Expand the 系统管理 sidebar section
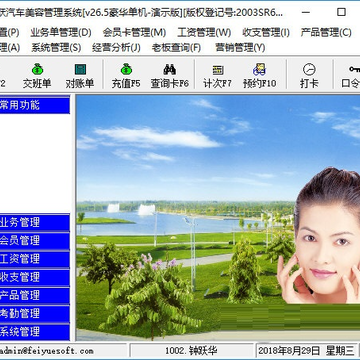360x360 pixels. [35, 332]
